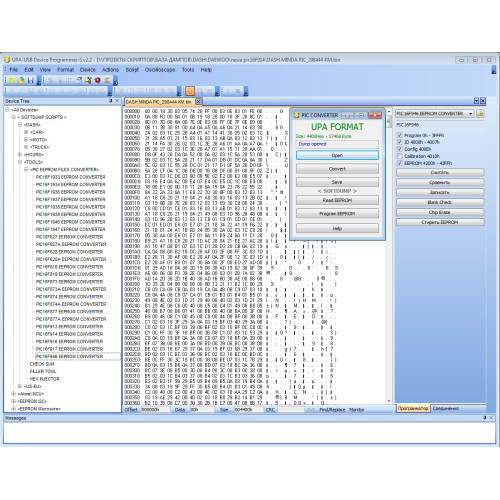Expand the <EEPROM I2C> tree node

click(14, 401)
